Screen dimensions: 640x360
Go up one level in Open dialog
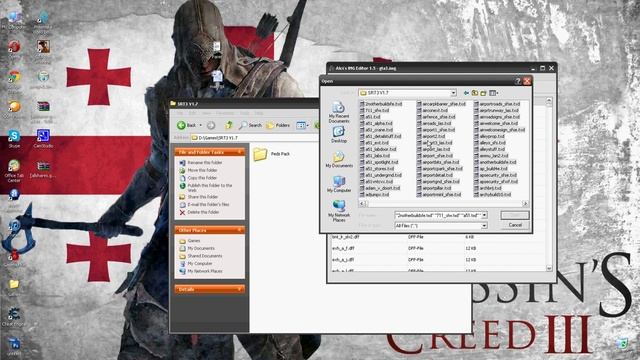pyautogui.click(x=475, y=93)
